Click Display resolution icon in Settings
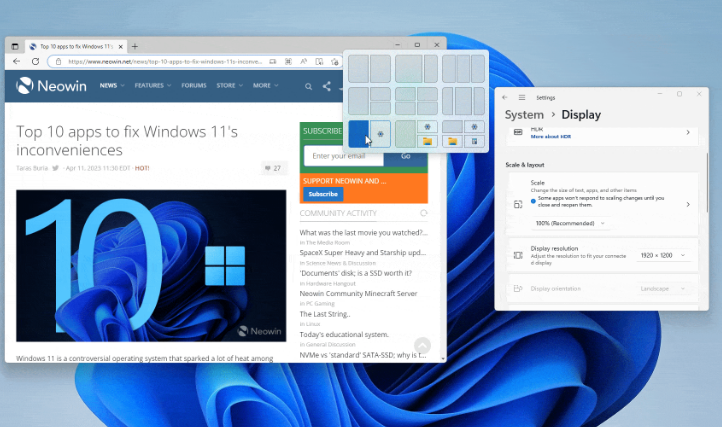This screenshot has width=722, height=427. tap(518, 255)
